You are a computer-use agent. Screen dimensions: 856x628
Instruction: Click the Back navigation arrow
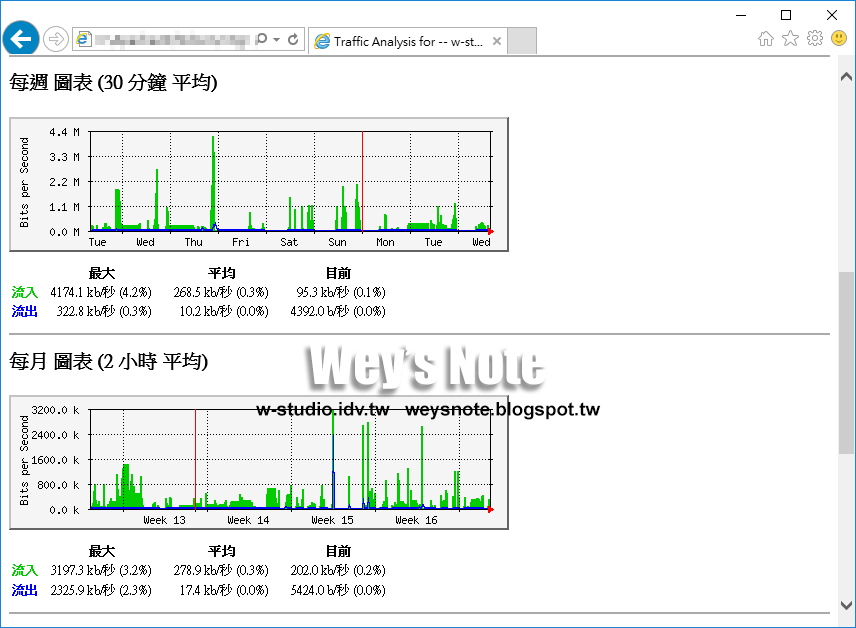click(20, 38)
